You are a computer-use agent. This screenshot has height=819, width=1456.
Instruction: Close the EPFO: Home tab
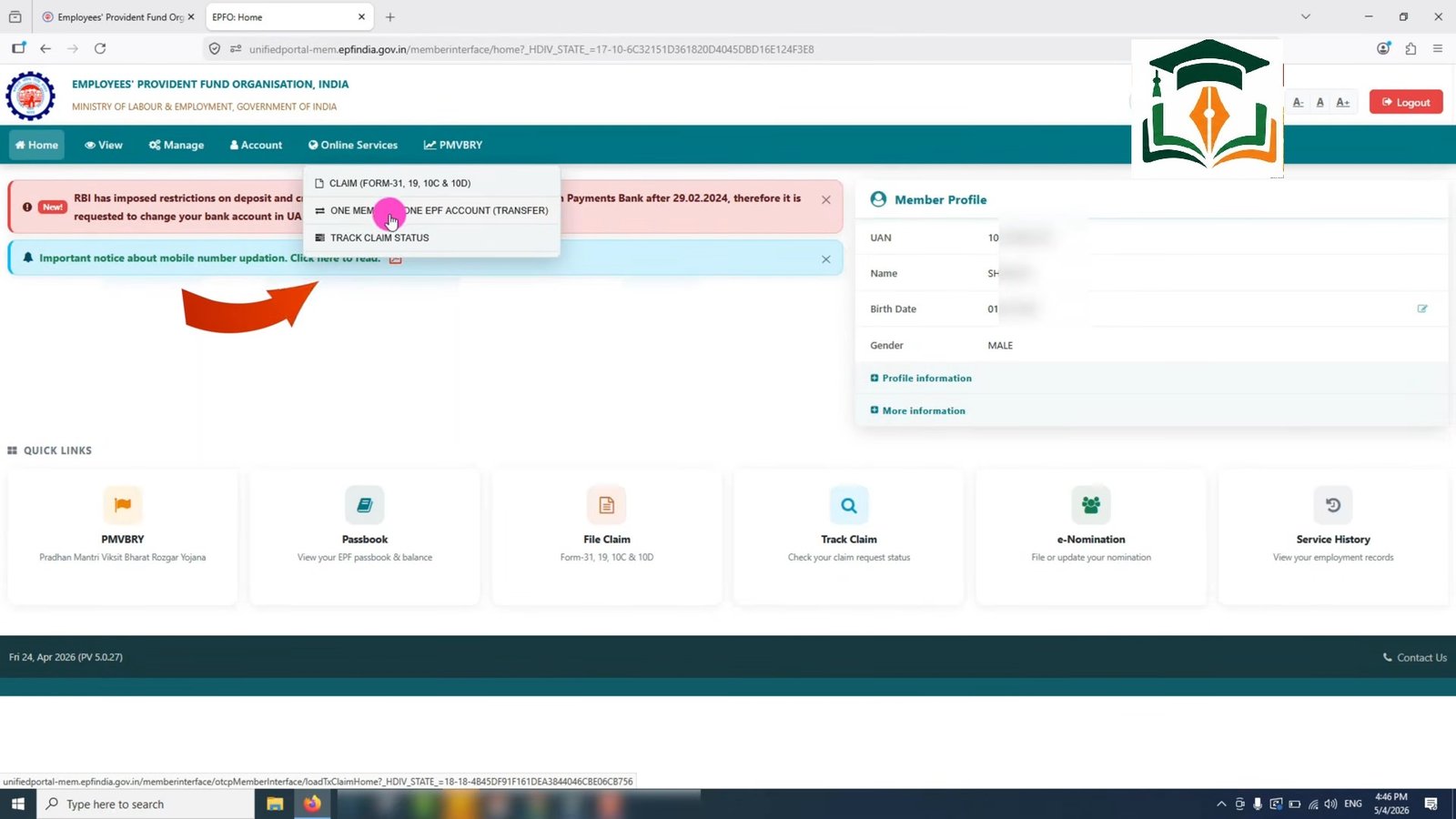(x=361, y=17)
